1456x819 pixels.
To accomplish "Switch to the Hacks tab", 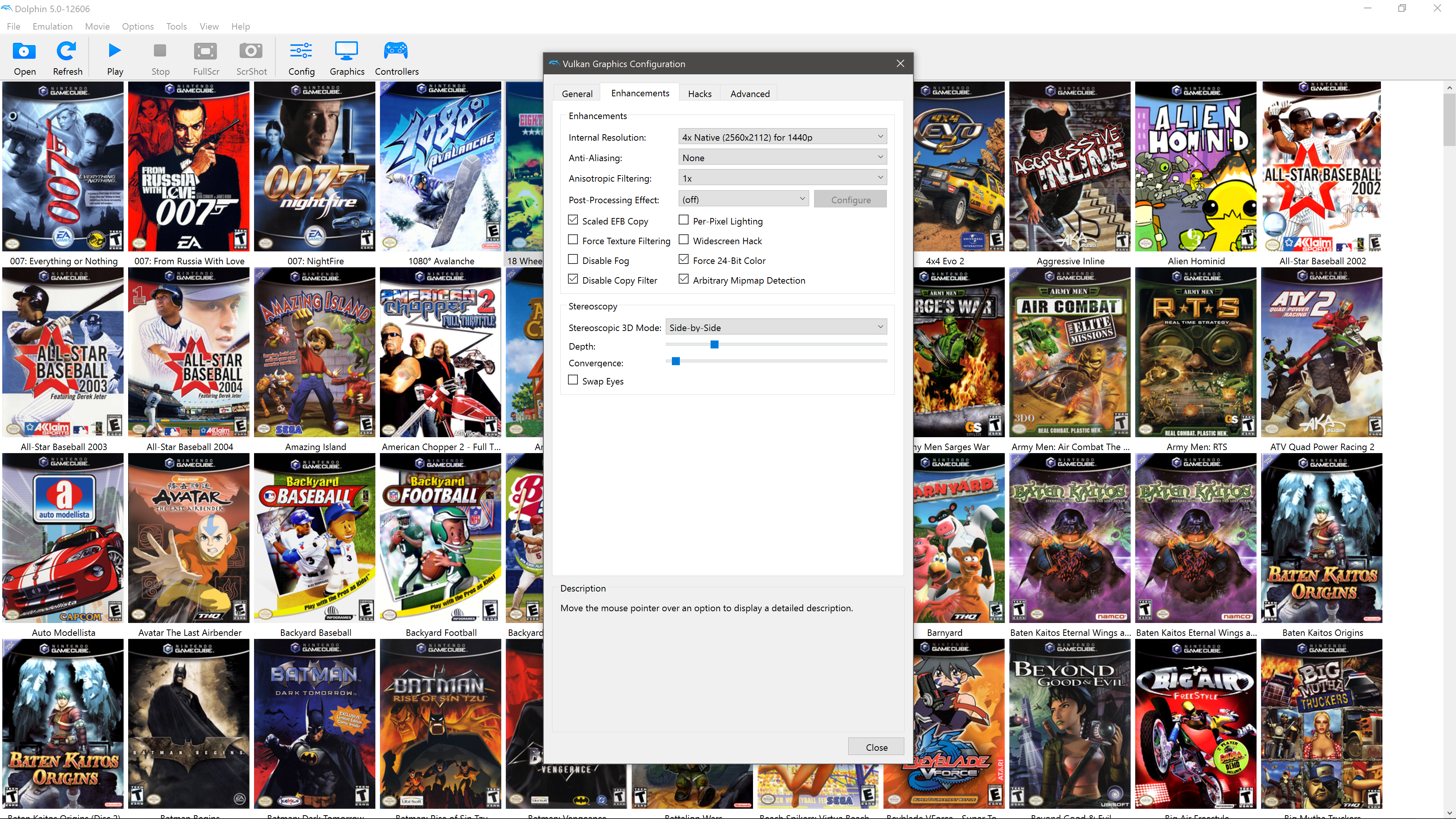I will pos(700,94).
